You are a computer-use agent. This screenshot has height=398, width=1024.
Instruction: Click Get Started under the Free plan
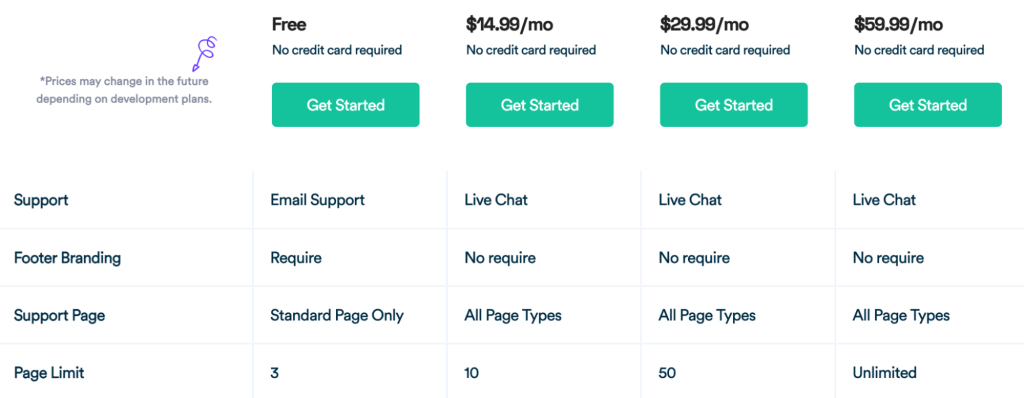click(345, 105)
